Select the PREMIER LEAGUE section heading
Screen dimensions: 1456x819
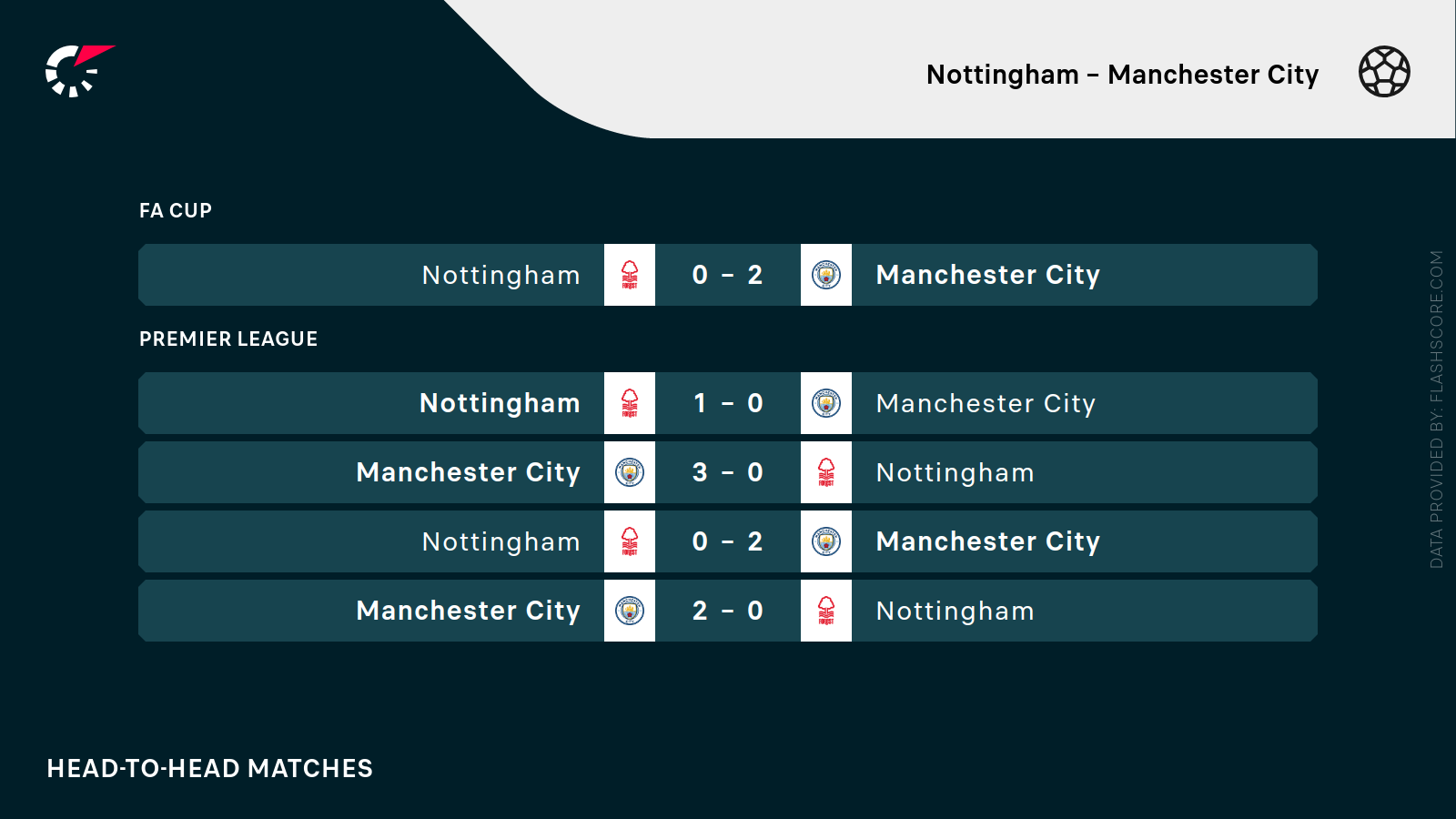coord(228,339)
